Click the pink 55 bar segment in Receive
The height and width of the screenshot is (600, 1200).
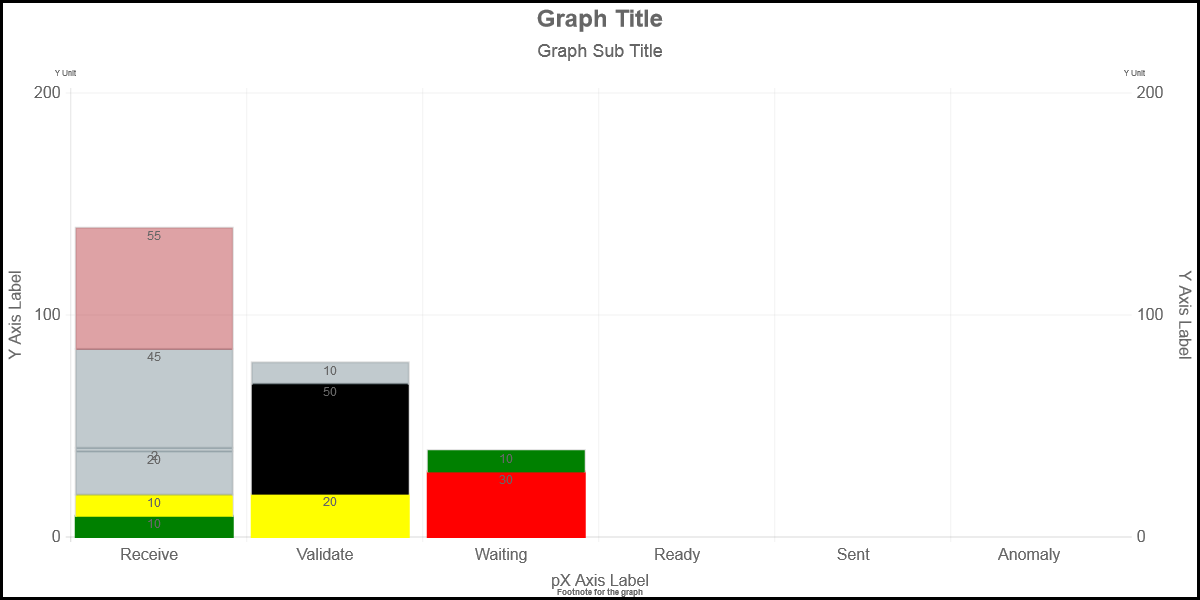154,288
